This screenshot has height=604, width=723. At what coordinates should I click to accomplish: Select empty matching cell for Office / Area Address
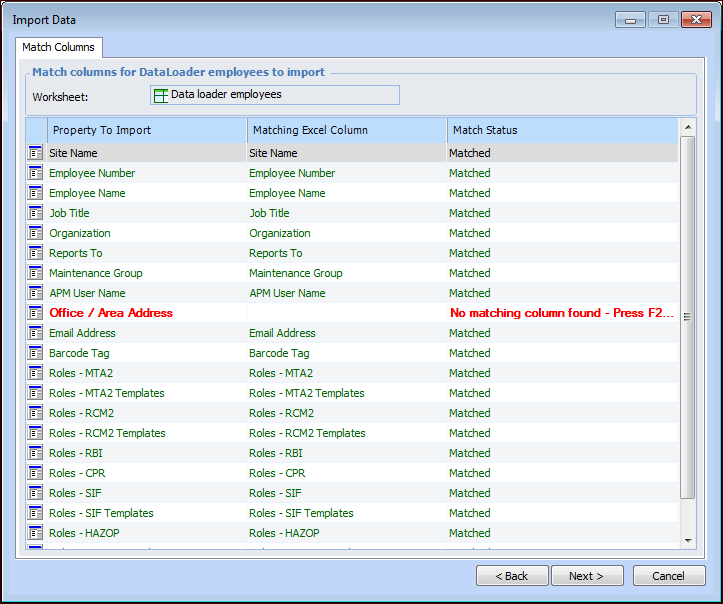coord(346,313)
